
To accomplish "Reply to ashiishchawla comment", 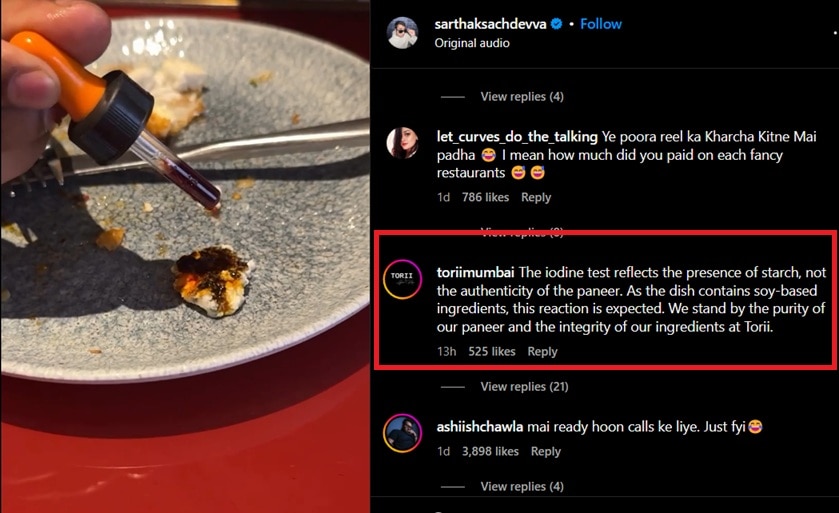I will click(x=545, y=452).
